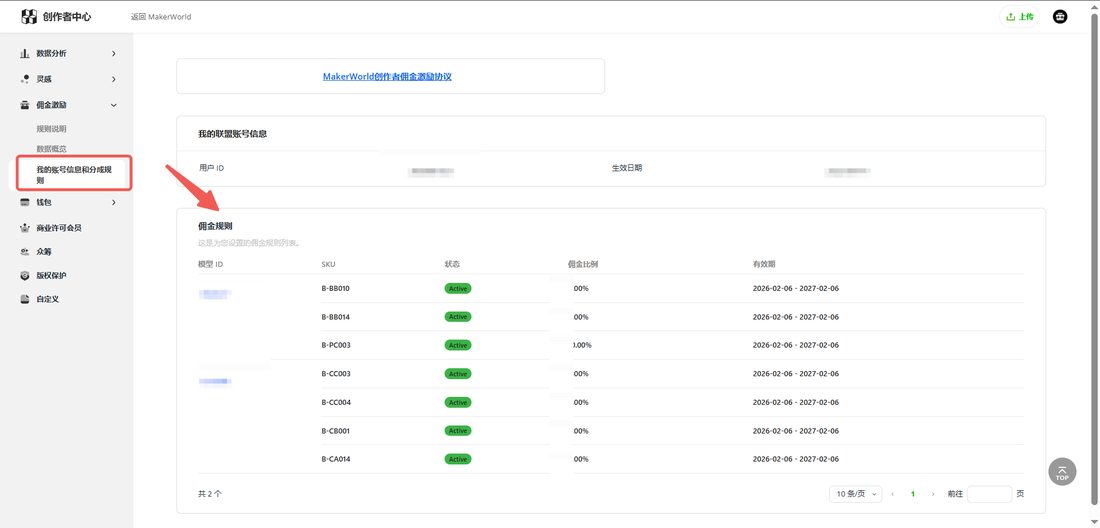Click Active badge in B-PC003 row
The image size is (1100, 528).
457,345
